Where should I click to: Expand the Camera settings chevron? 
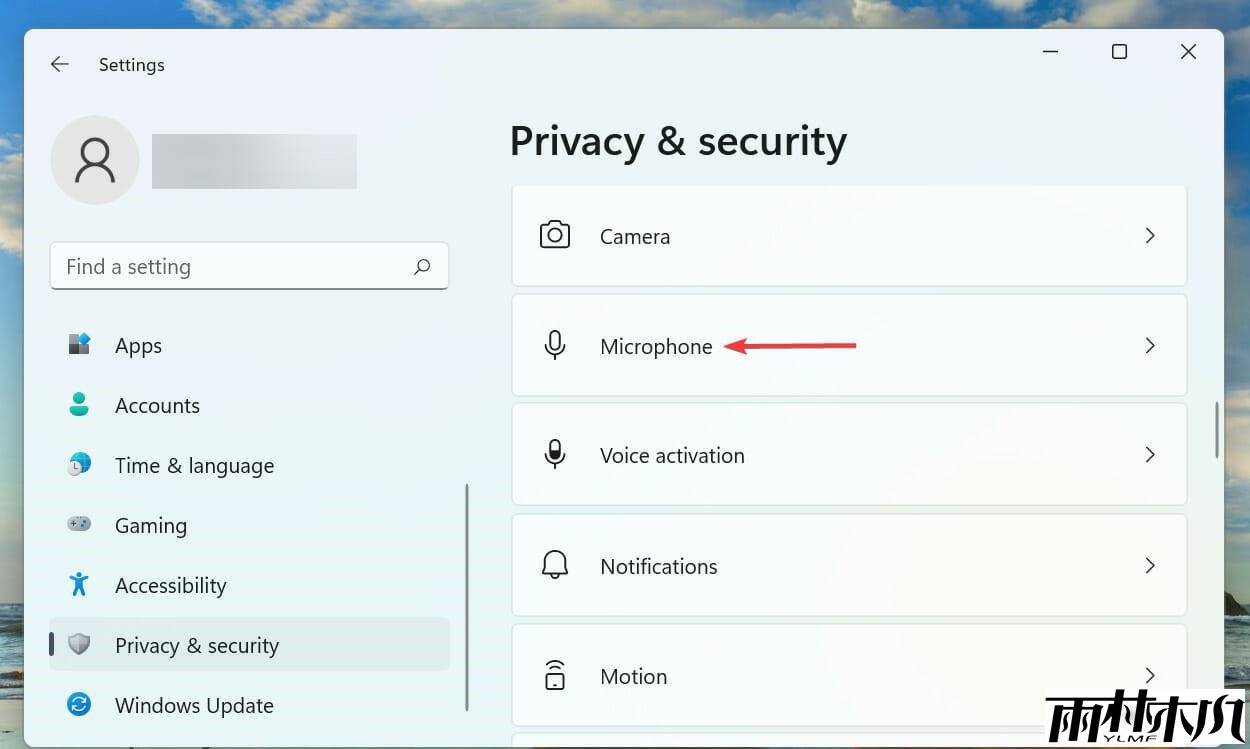point(1150,236)
